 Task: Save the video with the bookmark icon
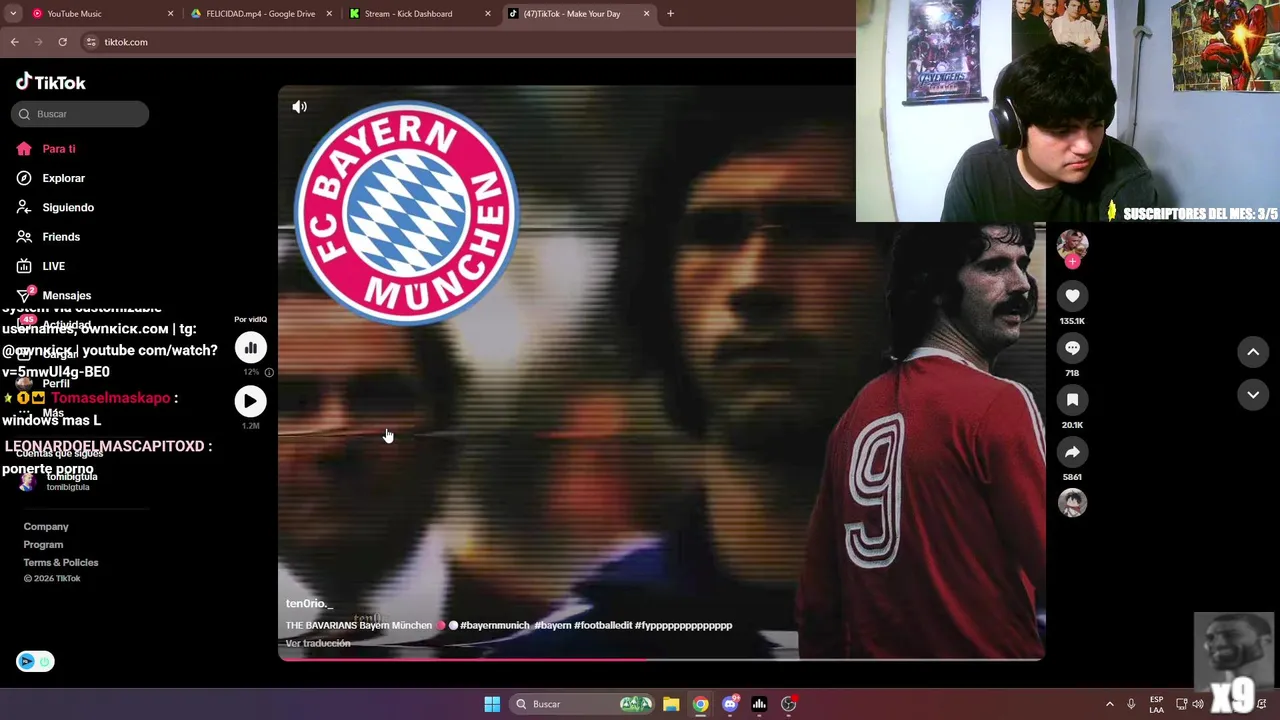pos(1072,399)
